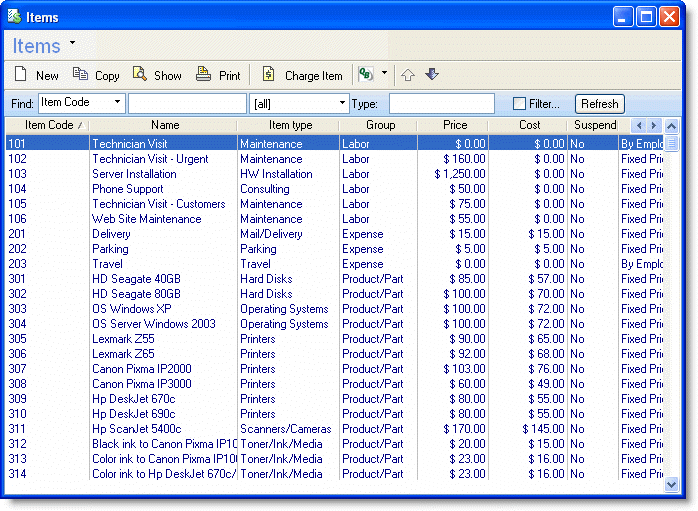Sort by the Price column header

click(455, 126)
